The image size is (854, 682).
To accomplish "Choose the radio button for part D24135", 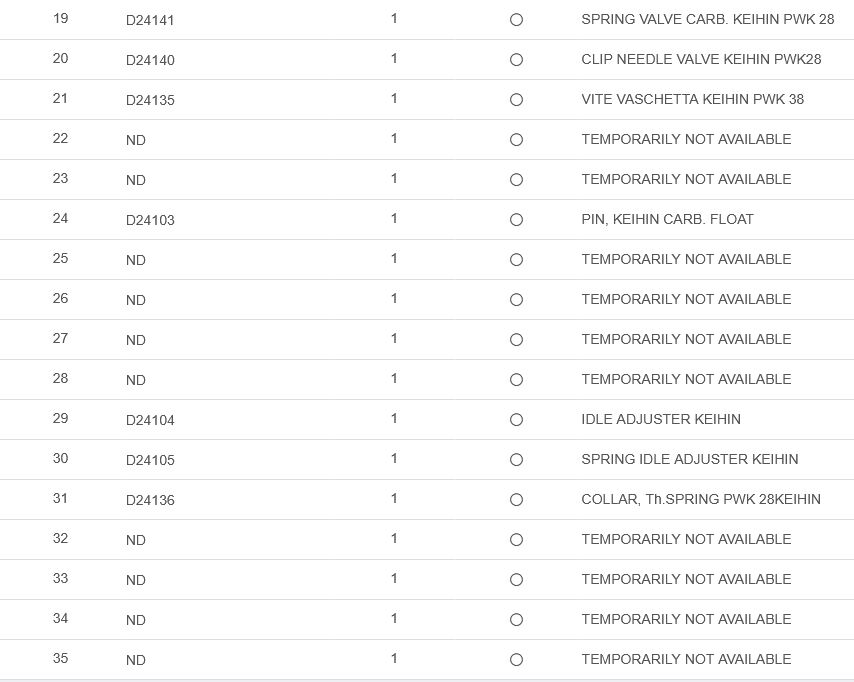I will 516,100.
